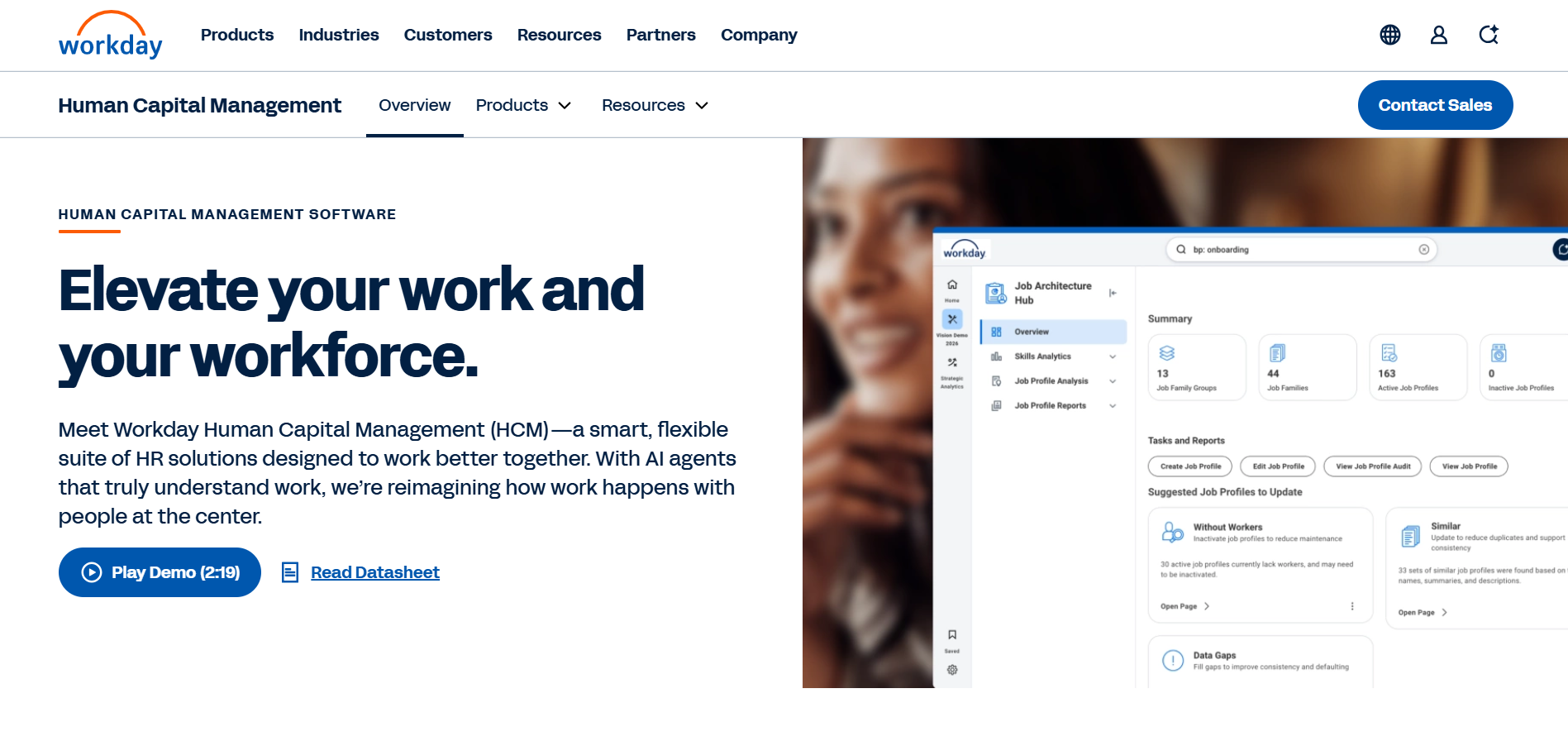Expand the Products dropdown in sub-navigation
The height and width of the screenshot is (746, 1568).
coord(524,105)
